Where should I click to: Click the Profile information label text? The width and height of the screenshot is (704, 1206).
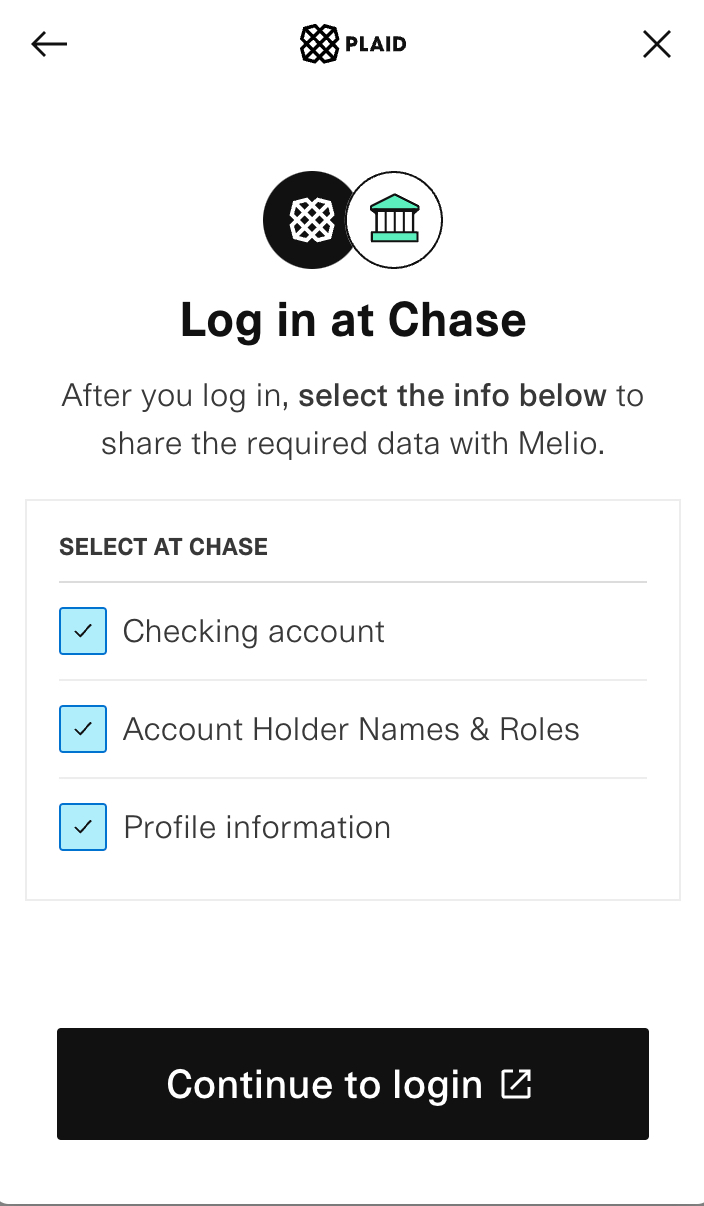click(256, 827)
